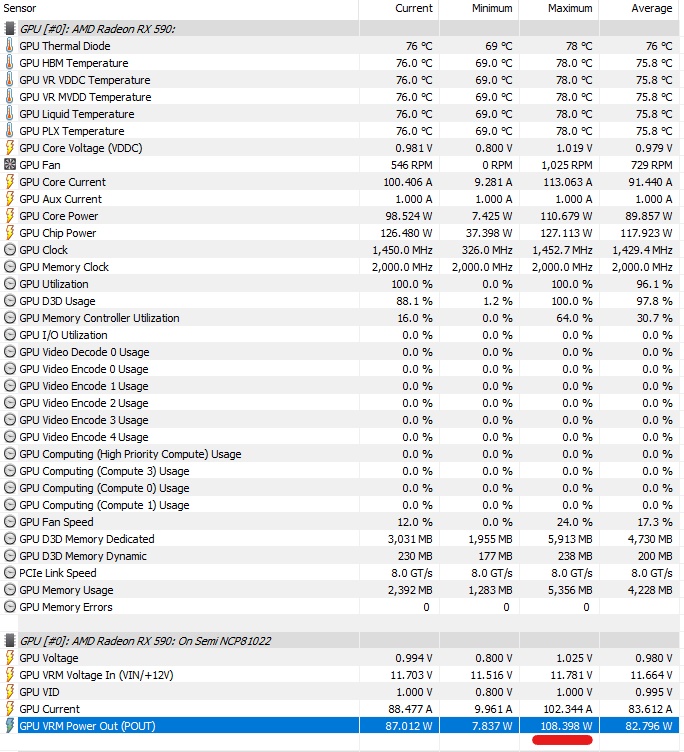Click the lightning icon beside GPU VRM Voltage In
The width and height of the screenshot is (684, 752).
click(x=10, y=675)
